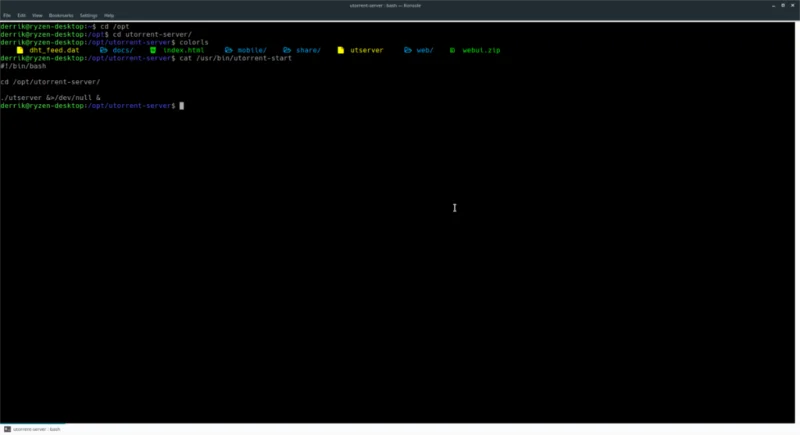Open the Edit menu
Viewport: 800px width, 435px height.
click(x=21, y=15)
